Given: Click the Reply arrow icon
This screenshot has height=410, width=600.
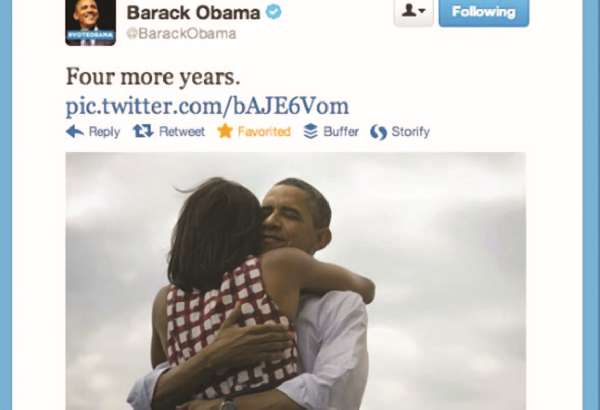Looking at the screenshot, I should tap(75, 132).
